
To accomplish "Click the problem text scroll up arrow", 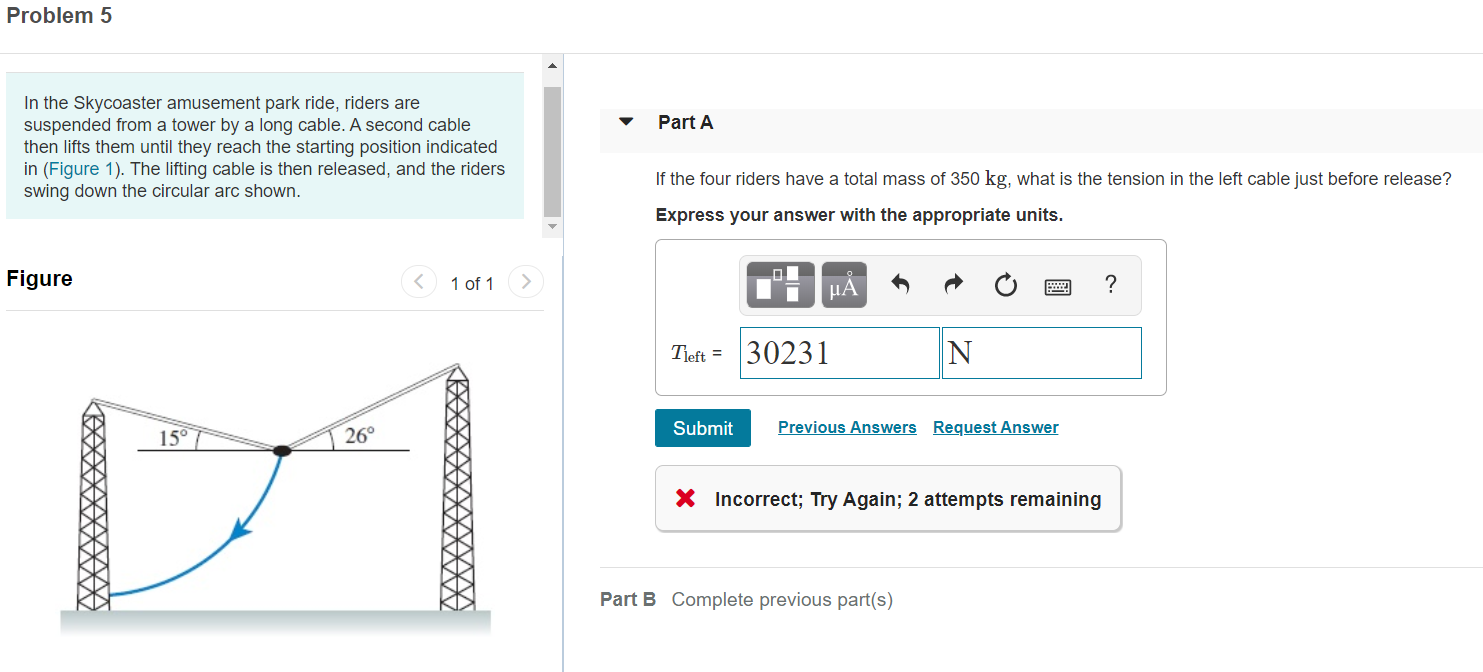I will (552, 66).
